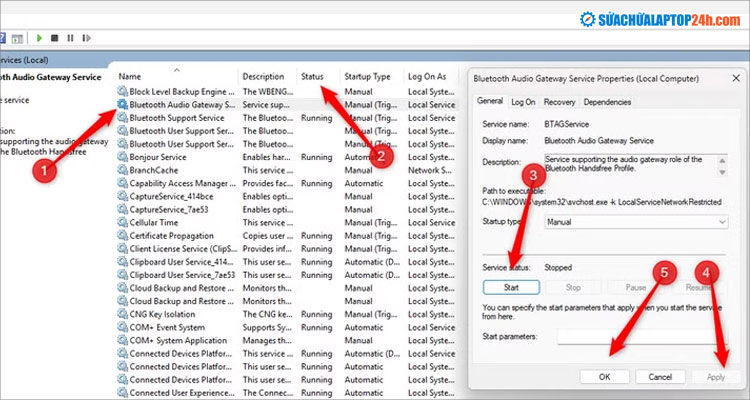Select Bluetooth Support Service in the list
The height and width of the screenshot is (400, 750).
pyautogui.click(x=176, y=117)
